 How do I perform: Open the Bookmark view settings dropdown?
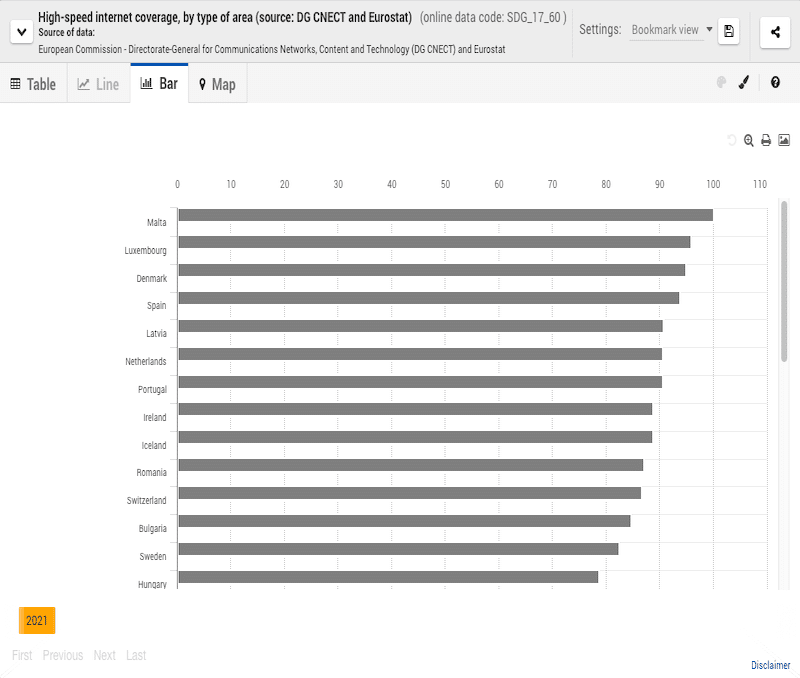click(669, 30)
